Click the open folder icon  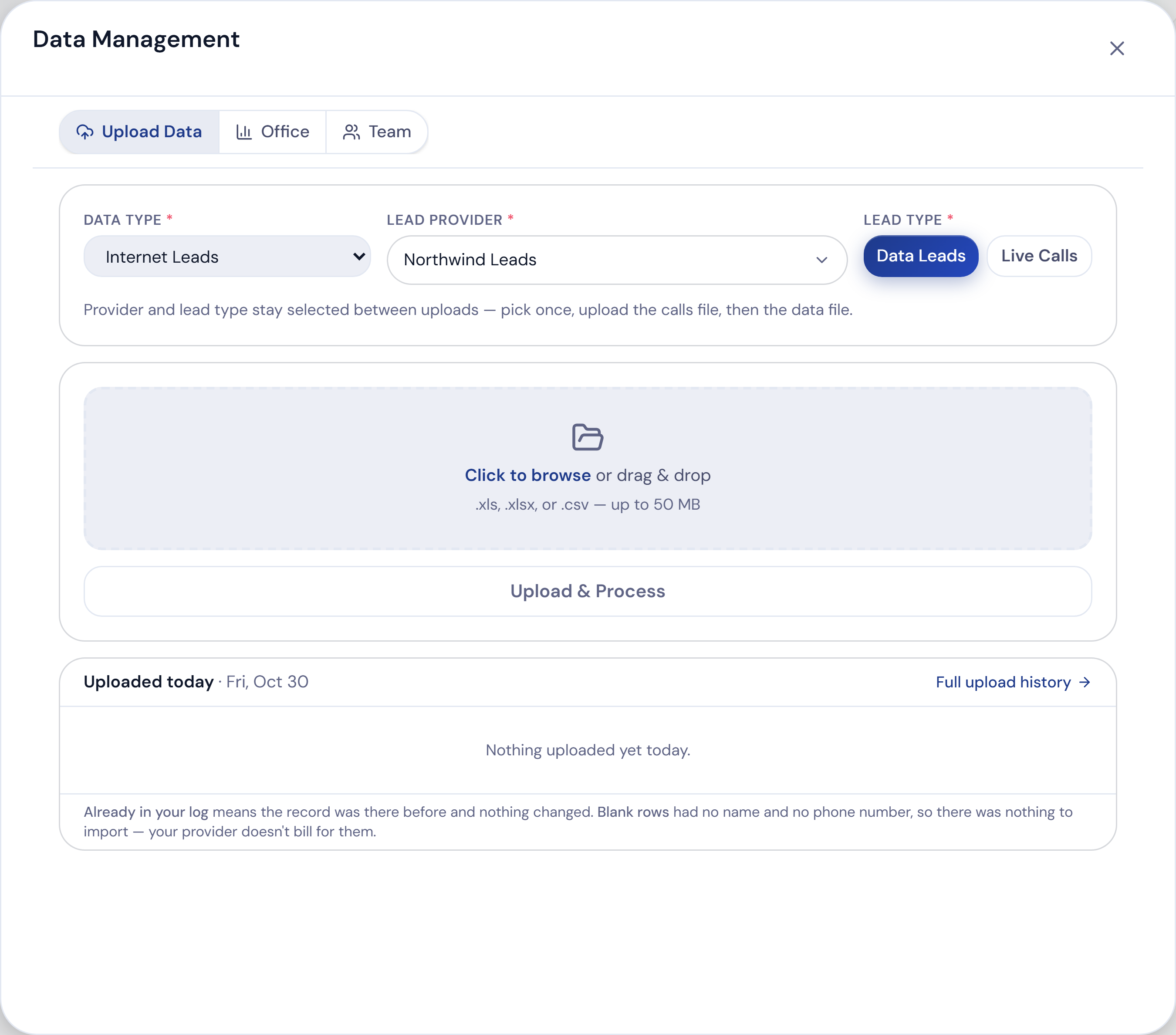[588, 436]
